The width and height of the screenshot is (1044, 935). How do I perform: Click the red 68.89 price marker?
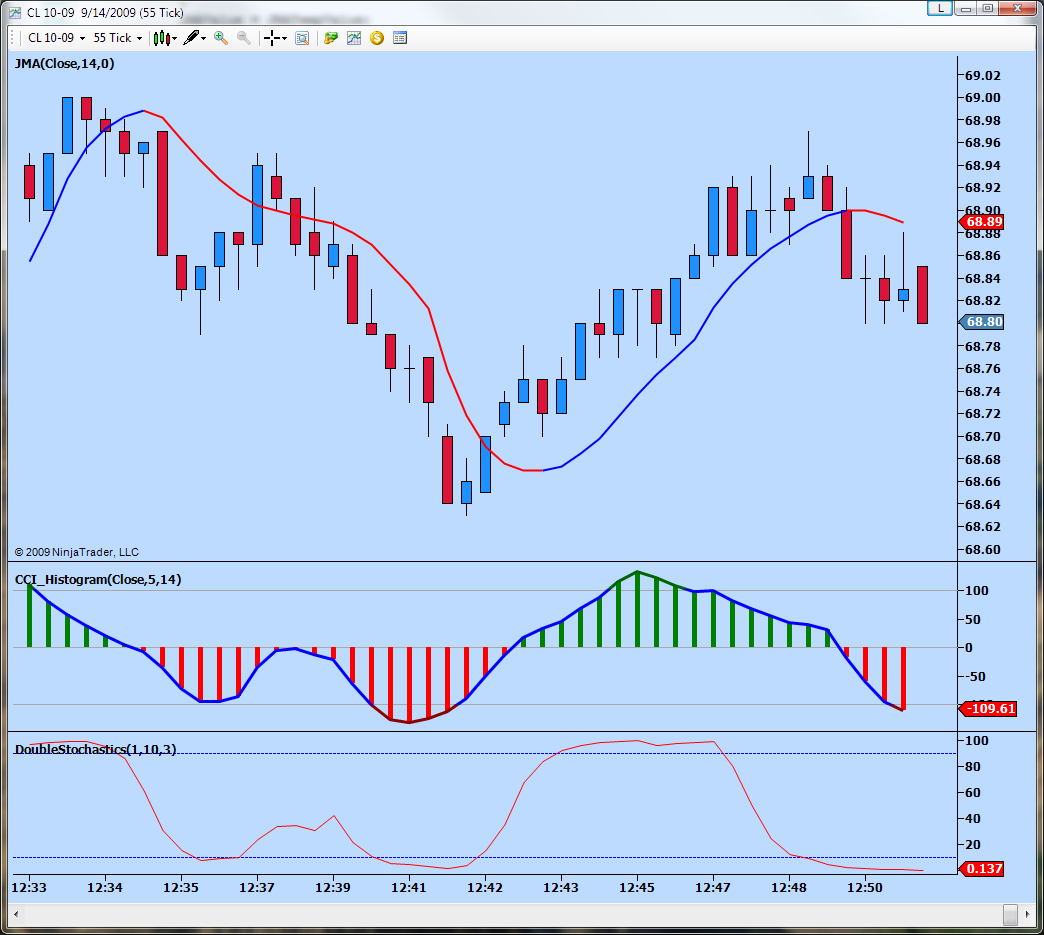[981, 222]
